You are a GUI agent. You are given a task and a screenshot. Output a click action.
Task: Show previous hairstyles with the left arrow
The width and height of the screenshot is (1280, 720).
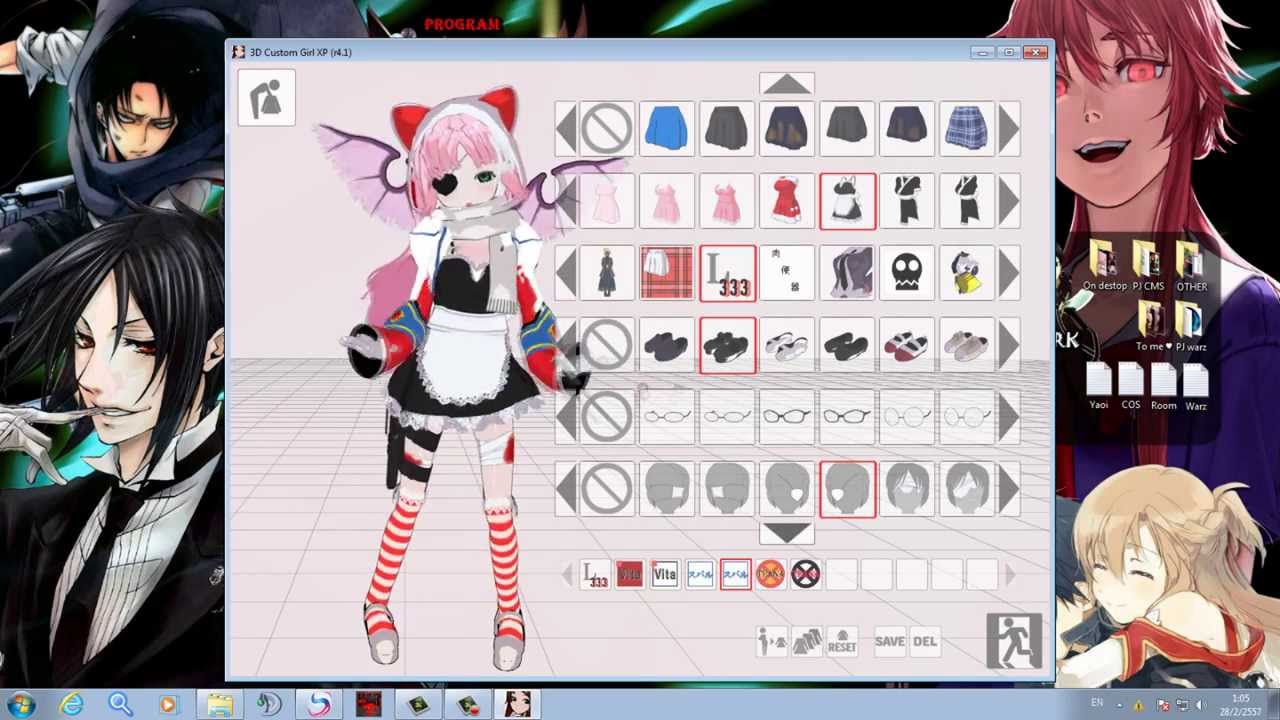(x=566, y=489)
